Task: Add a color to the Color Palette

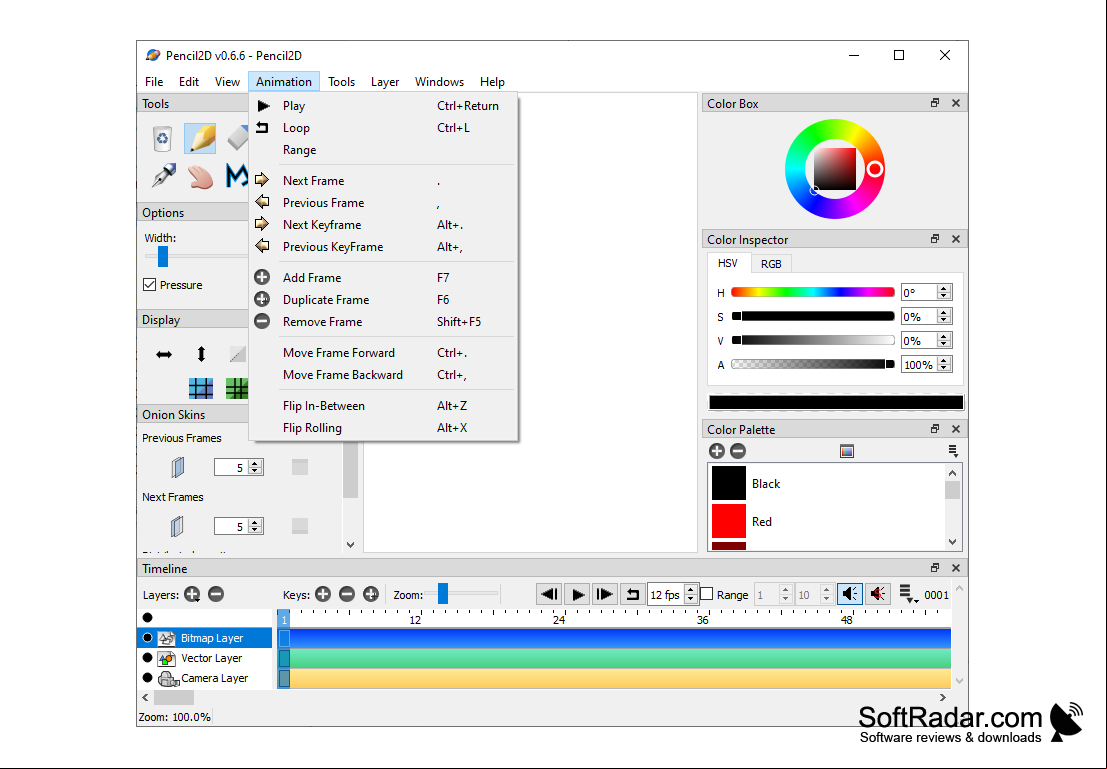Action: [717, 451]
